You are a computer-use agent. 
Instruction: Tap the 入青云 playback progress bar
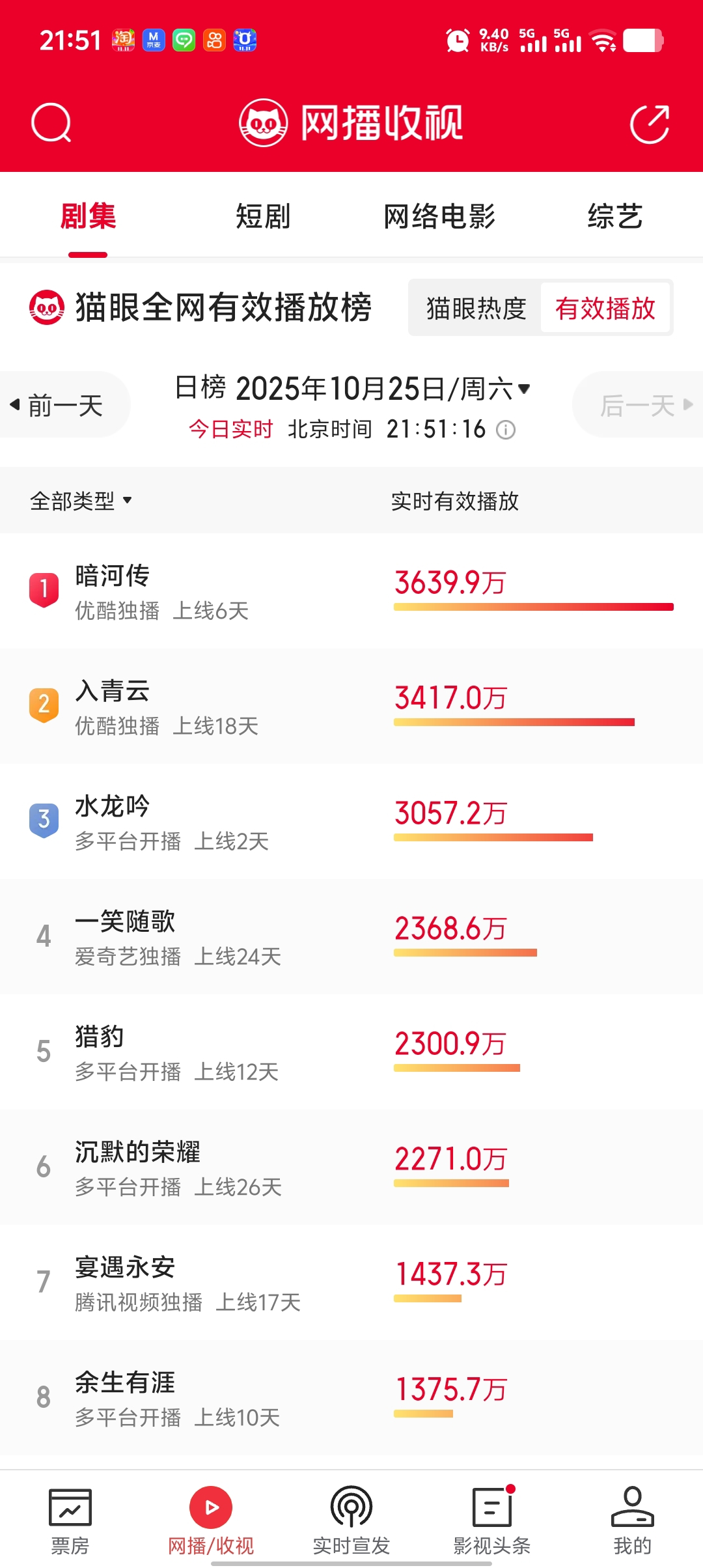pos(514,722)
